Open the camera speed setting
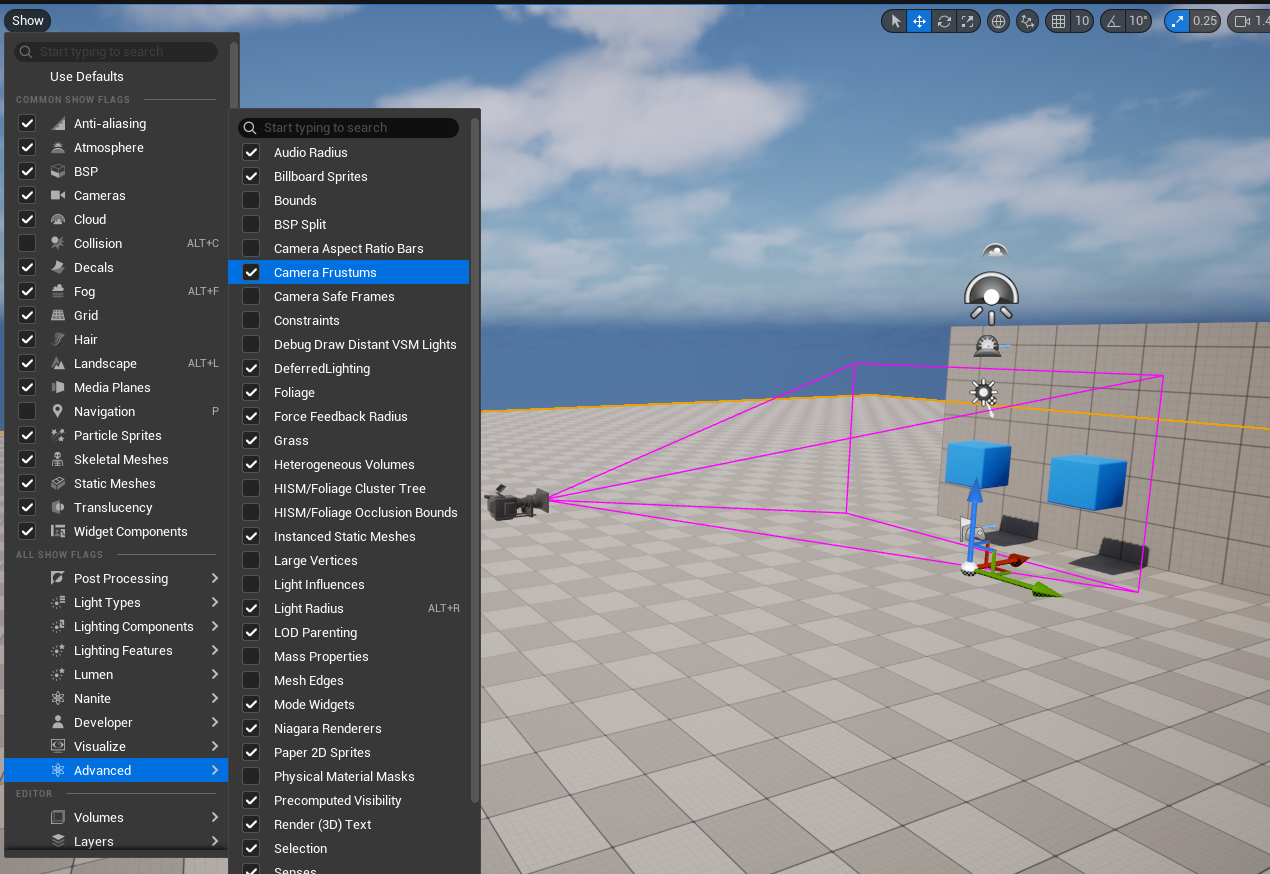1270x874 pixels. [x=1249, y=21]
